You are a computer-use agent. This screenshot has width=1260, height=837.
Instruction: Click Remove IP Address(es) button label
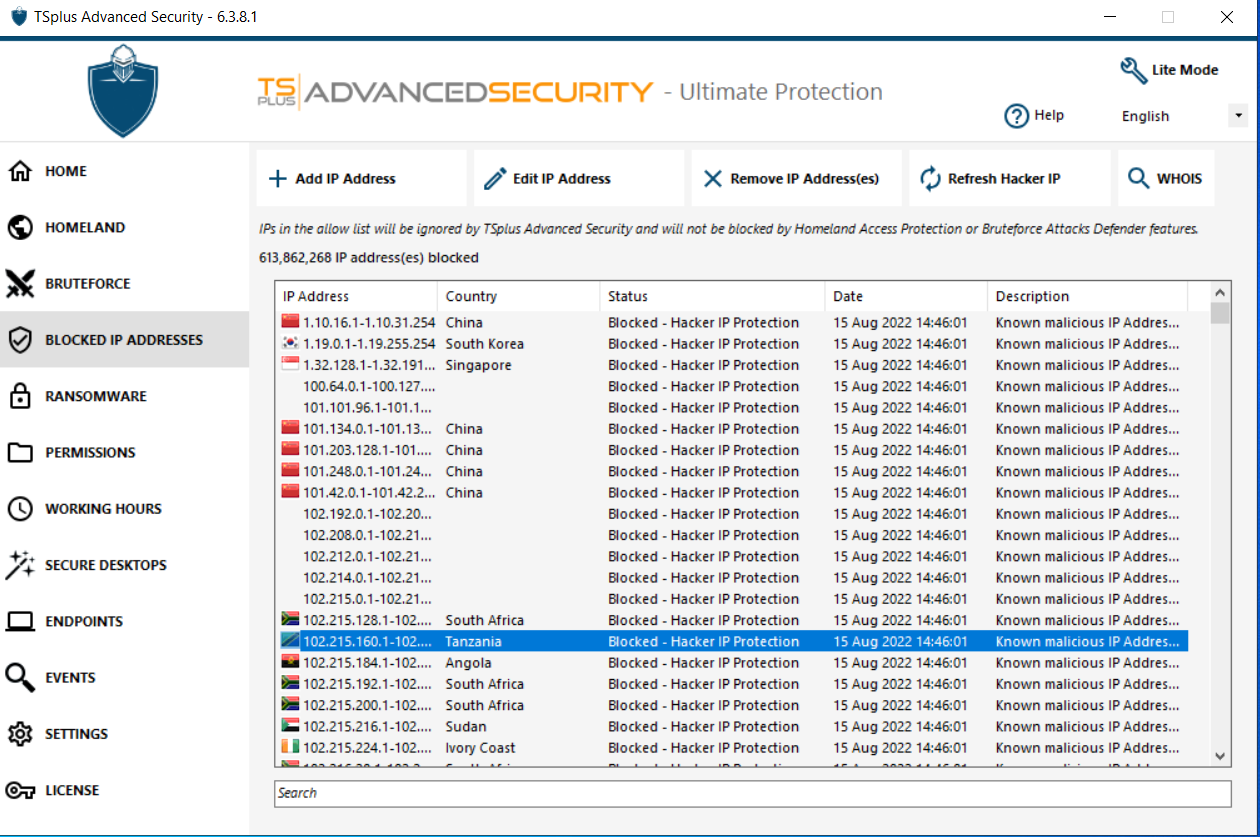point(805,179)
